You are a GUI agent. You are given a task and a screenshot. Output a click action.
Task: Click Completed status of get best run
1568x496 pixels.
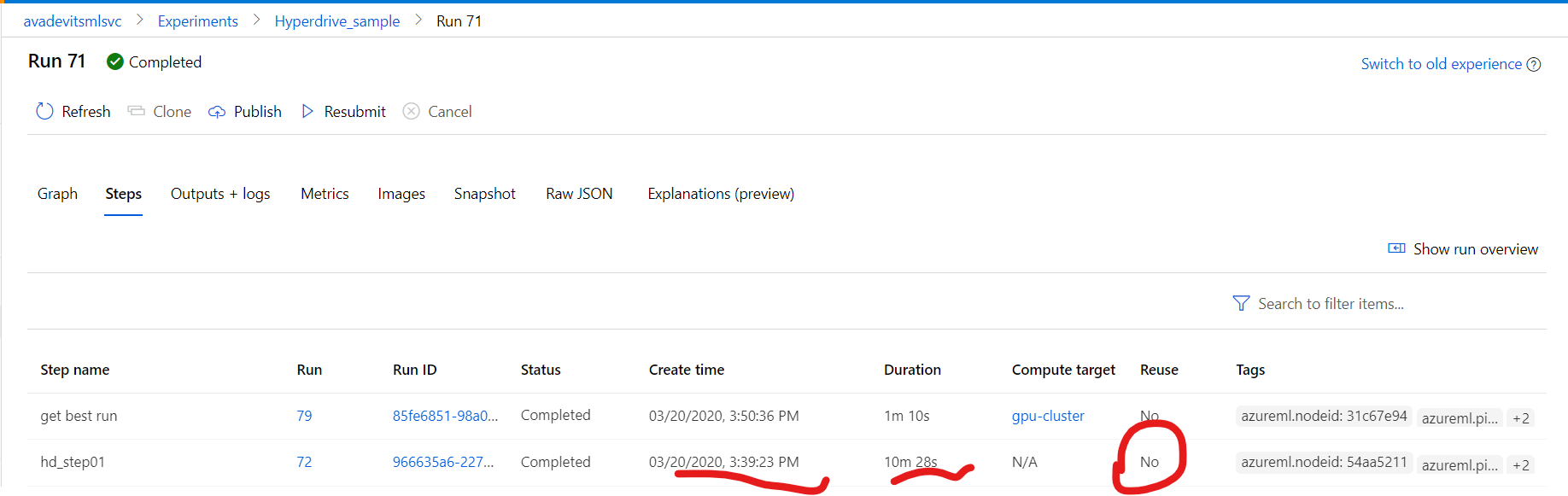coord(555,415)
